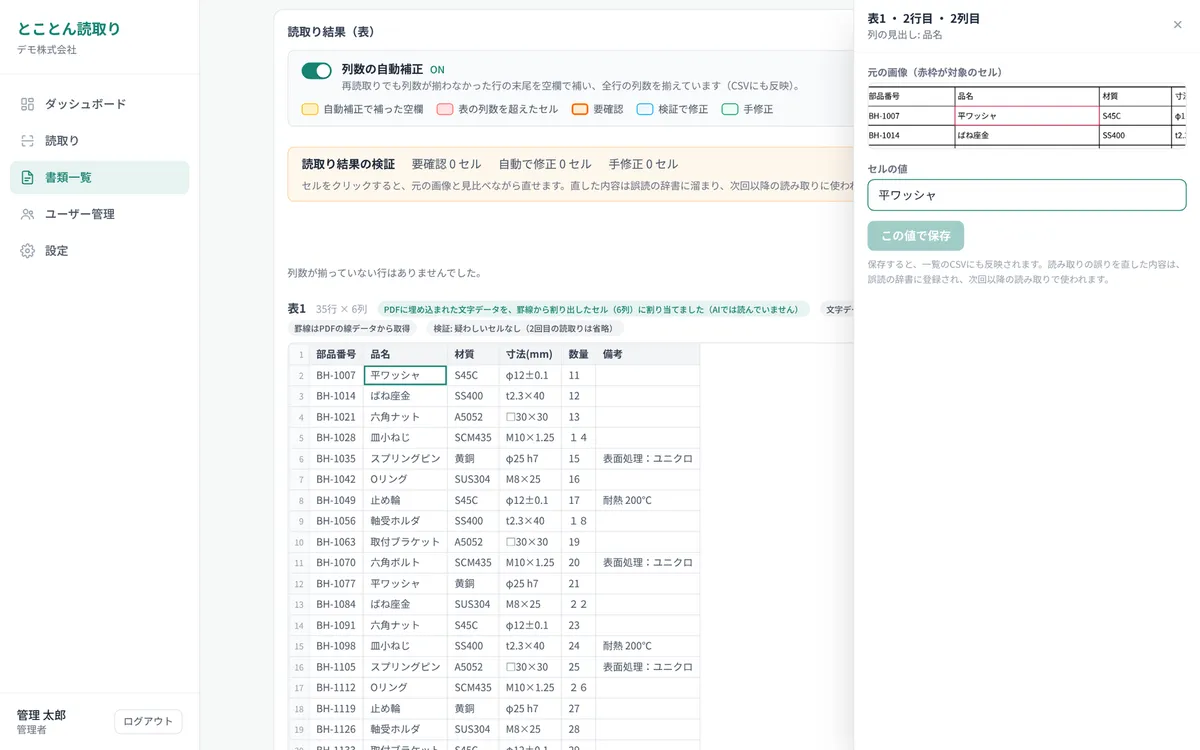The image size is (1200, 750).
Task: Click the とことん読取り logo title
Action: (68, 29)
